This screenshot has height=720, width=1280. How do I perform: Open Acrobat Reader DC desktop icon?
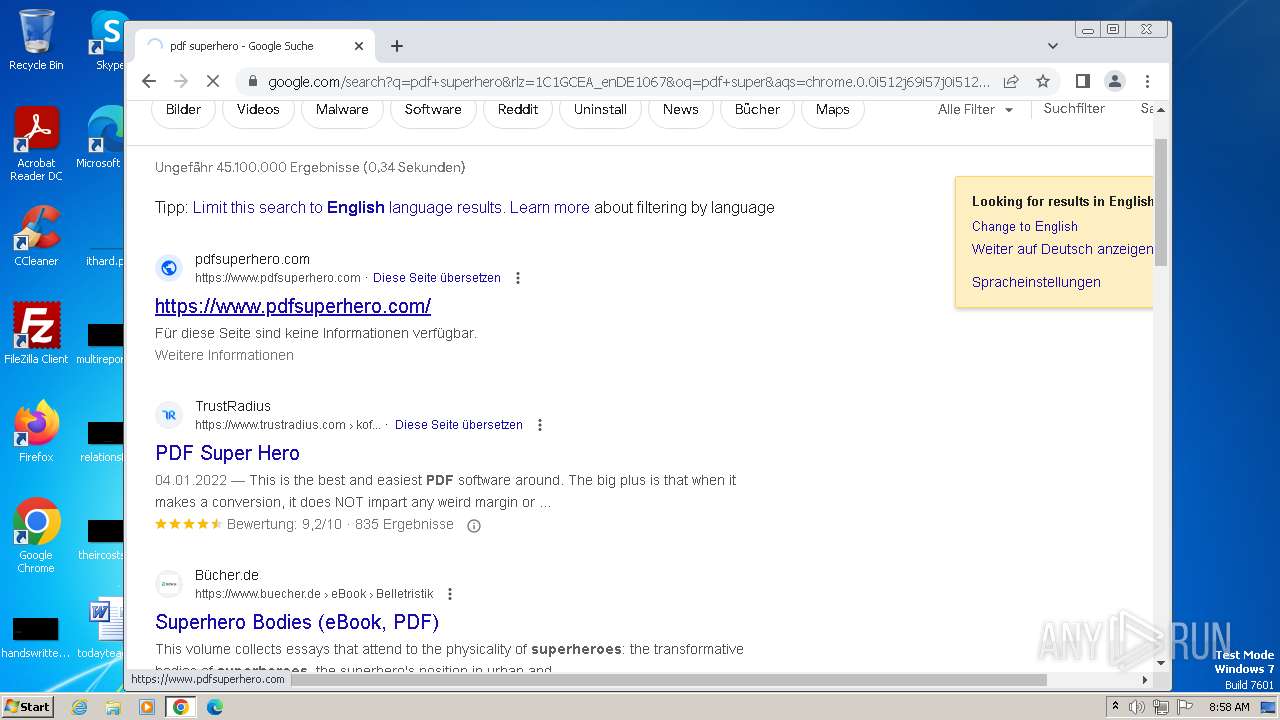36,144
